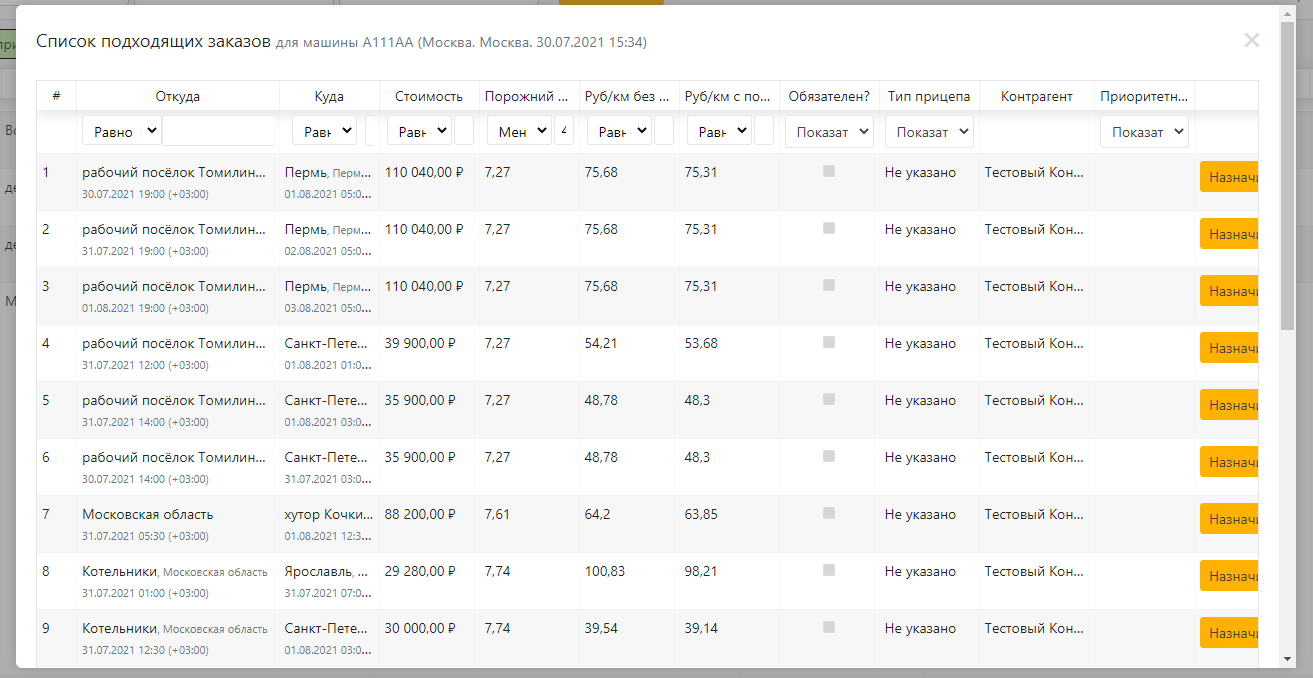Select the Московская область origin cell

(x=178, y=524)
